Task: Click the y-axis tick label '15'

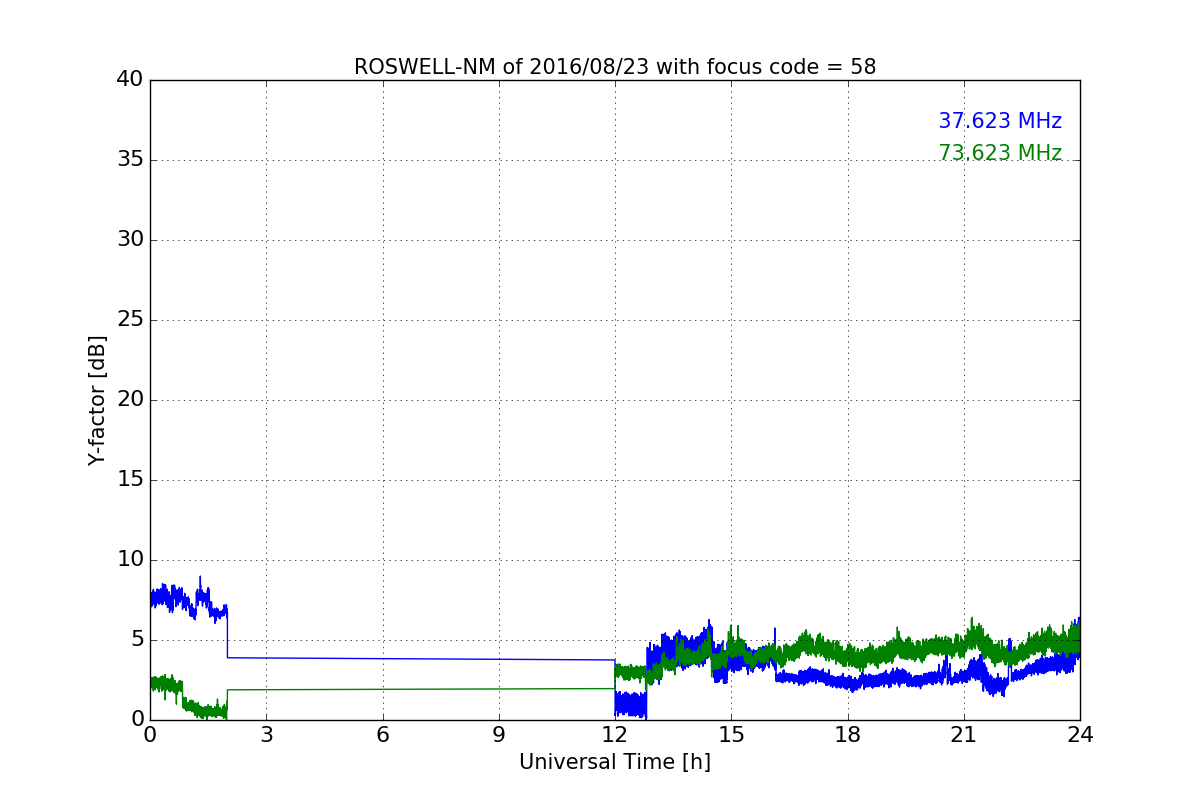Action: click(x=130, y=480)
